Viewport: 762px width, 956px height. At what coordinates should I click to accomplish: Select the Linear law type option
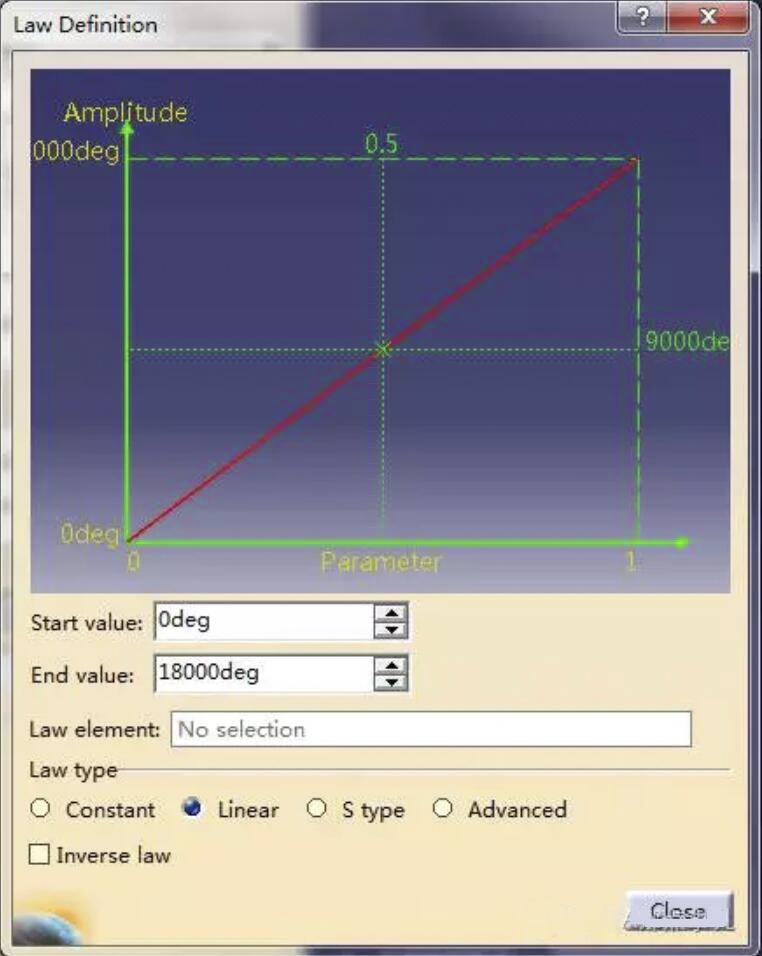coord(191,807)
